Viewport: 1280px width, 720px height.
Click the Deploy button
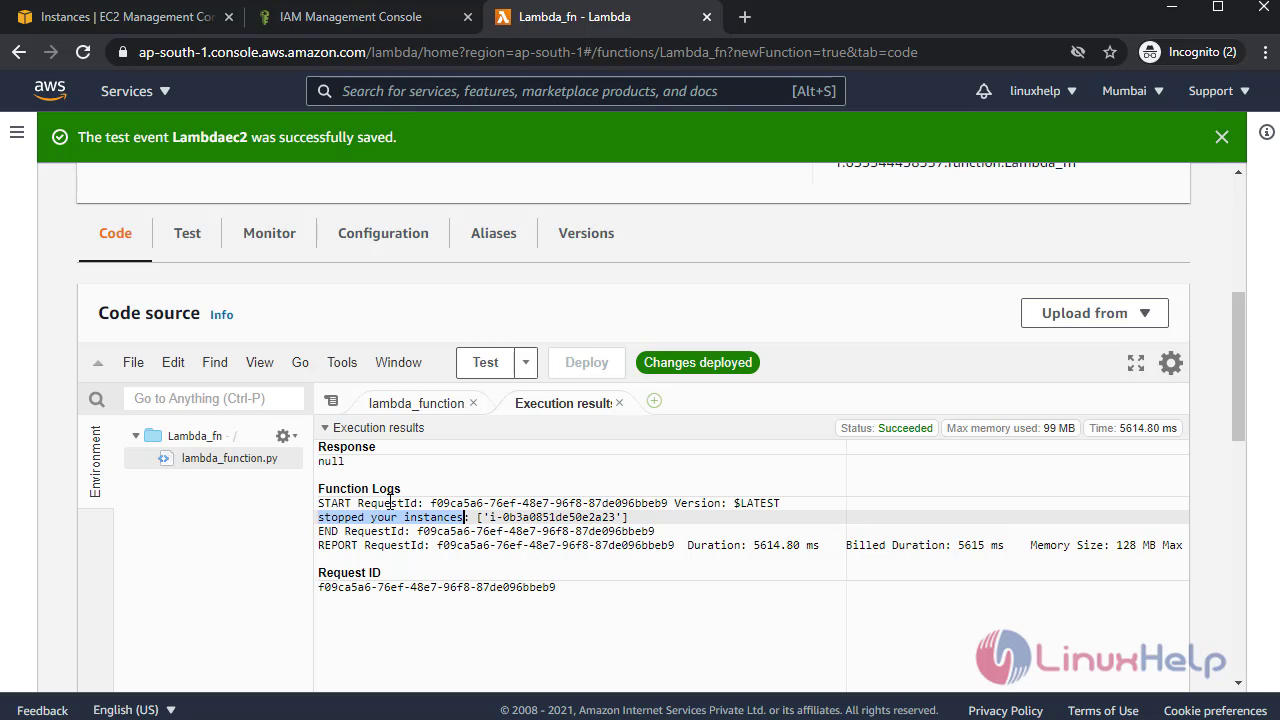(x=587, y=363)
